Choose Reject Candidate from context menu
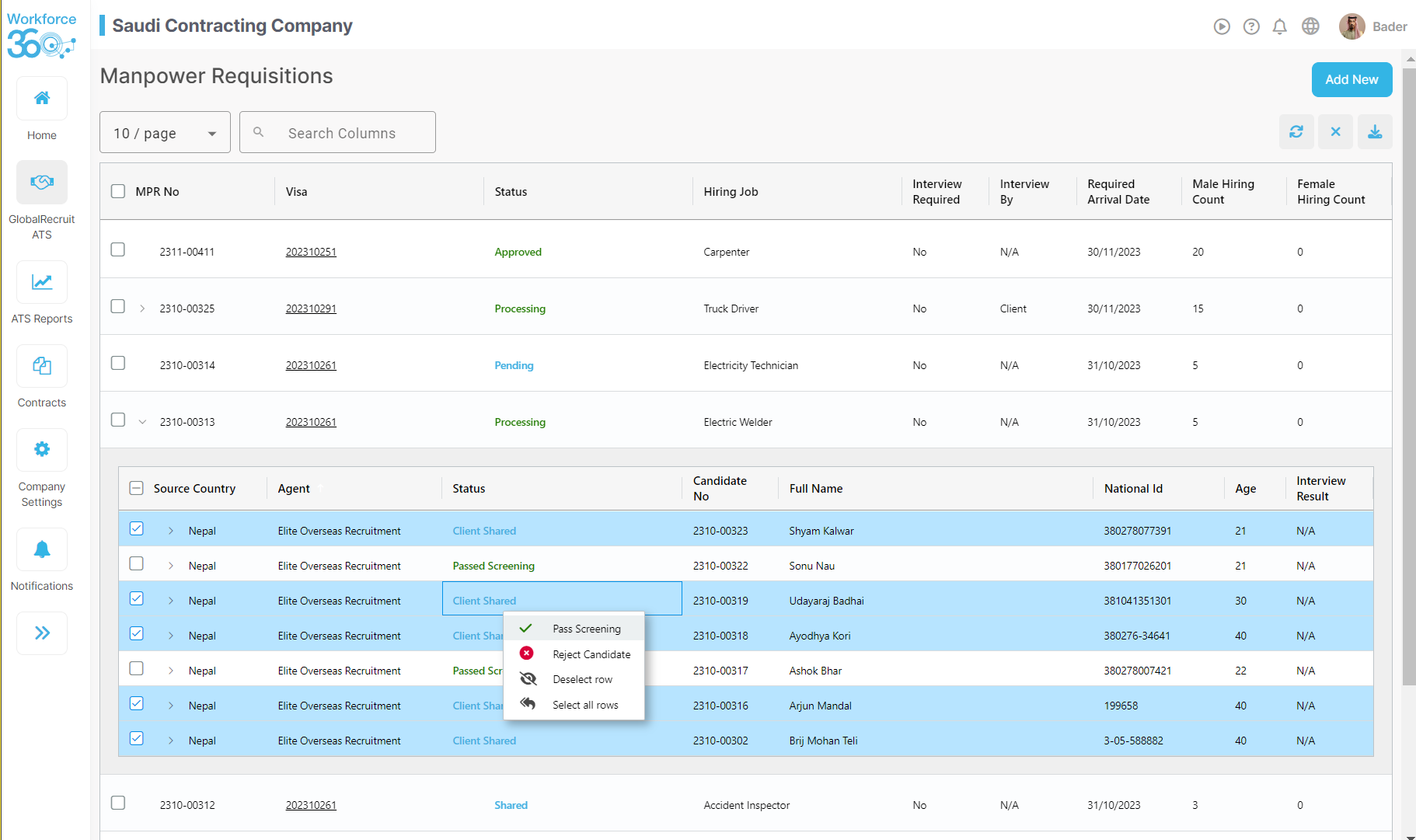This screenshot has height=840, width=1416. click(x=591, y=654)
